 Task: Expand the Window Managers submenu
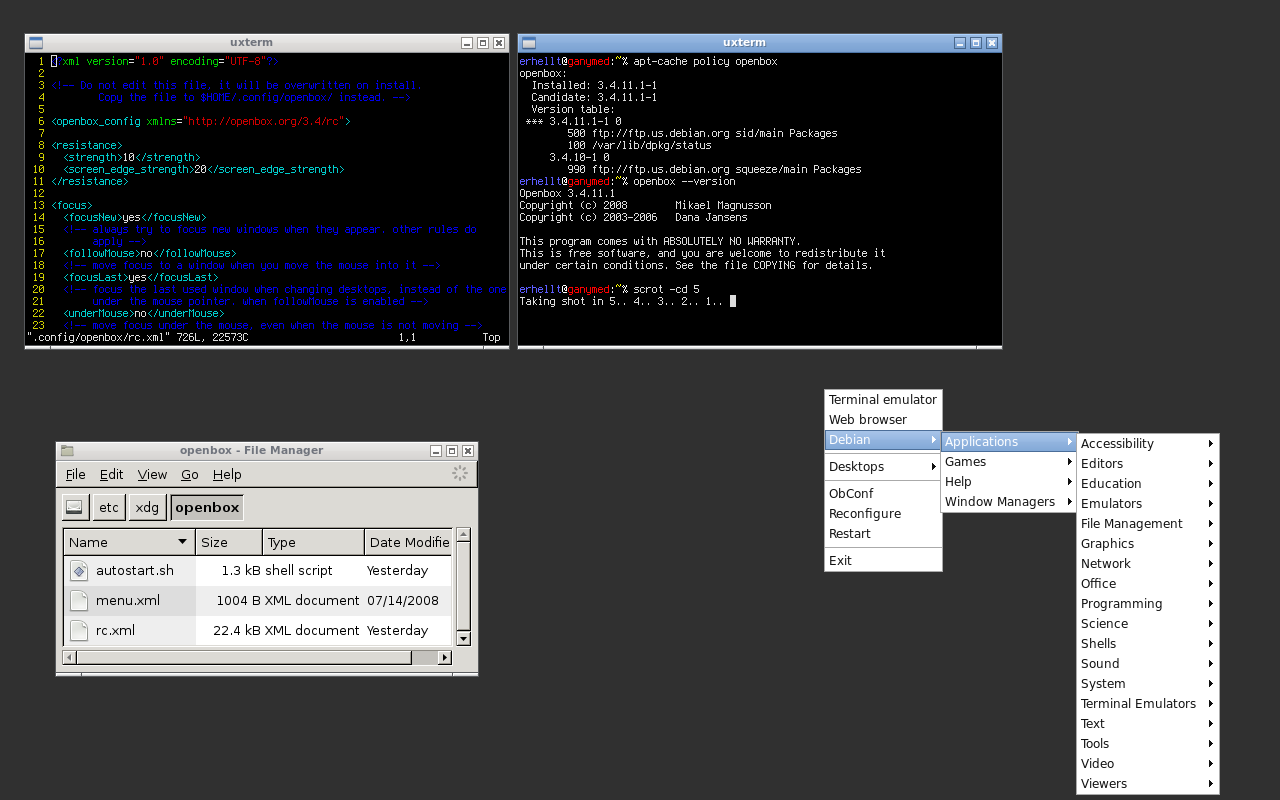(x=1000, y=501)
